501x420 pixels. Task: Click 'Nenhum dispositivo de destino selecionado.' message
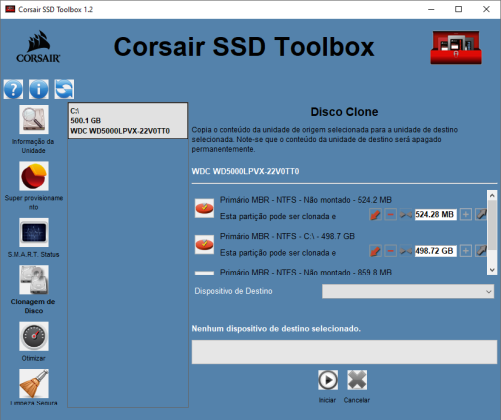point(276,329)
